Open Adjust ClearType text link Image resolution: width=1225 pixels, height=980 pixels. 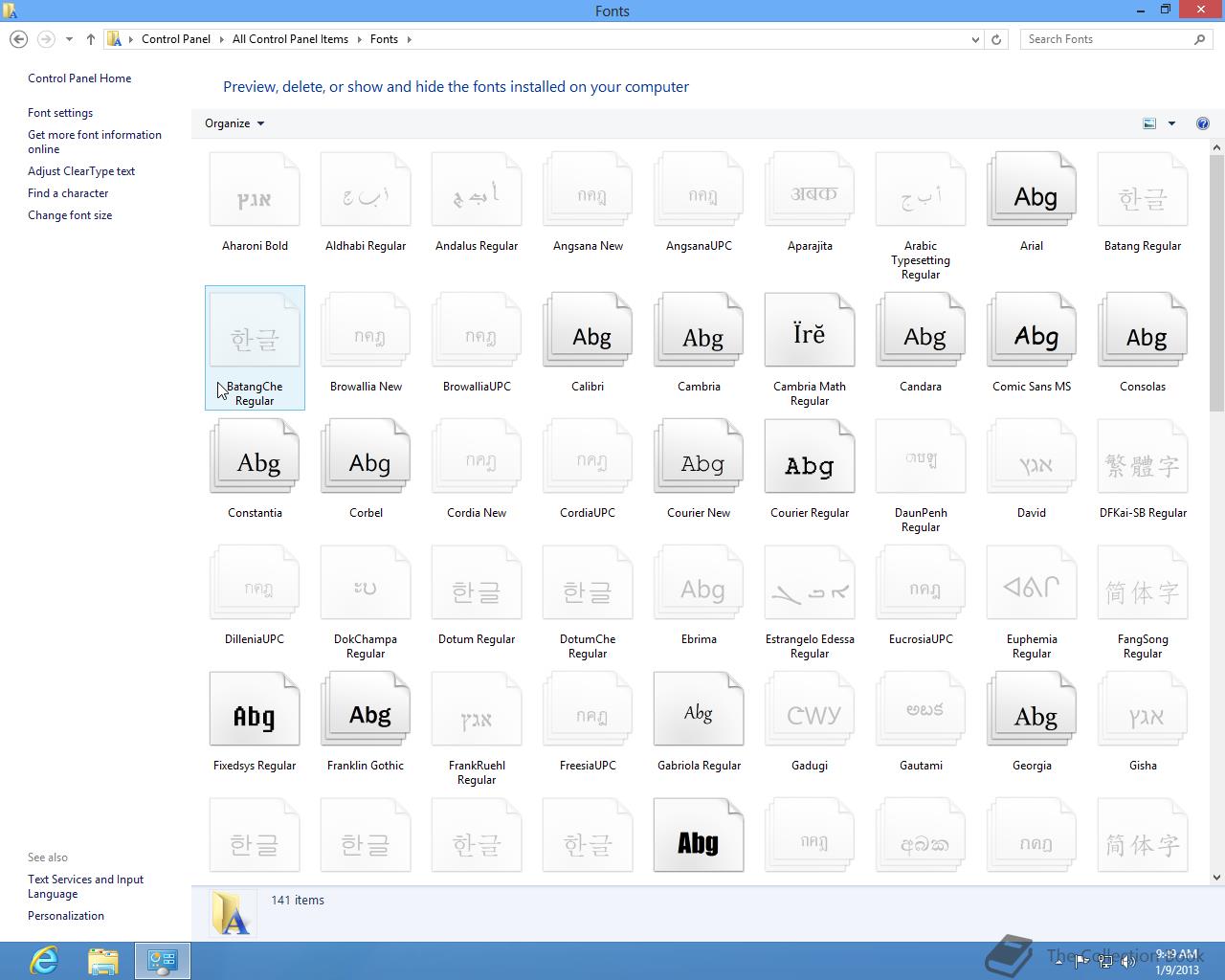click(81, 171)
